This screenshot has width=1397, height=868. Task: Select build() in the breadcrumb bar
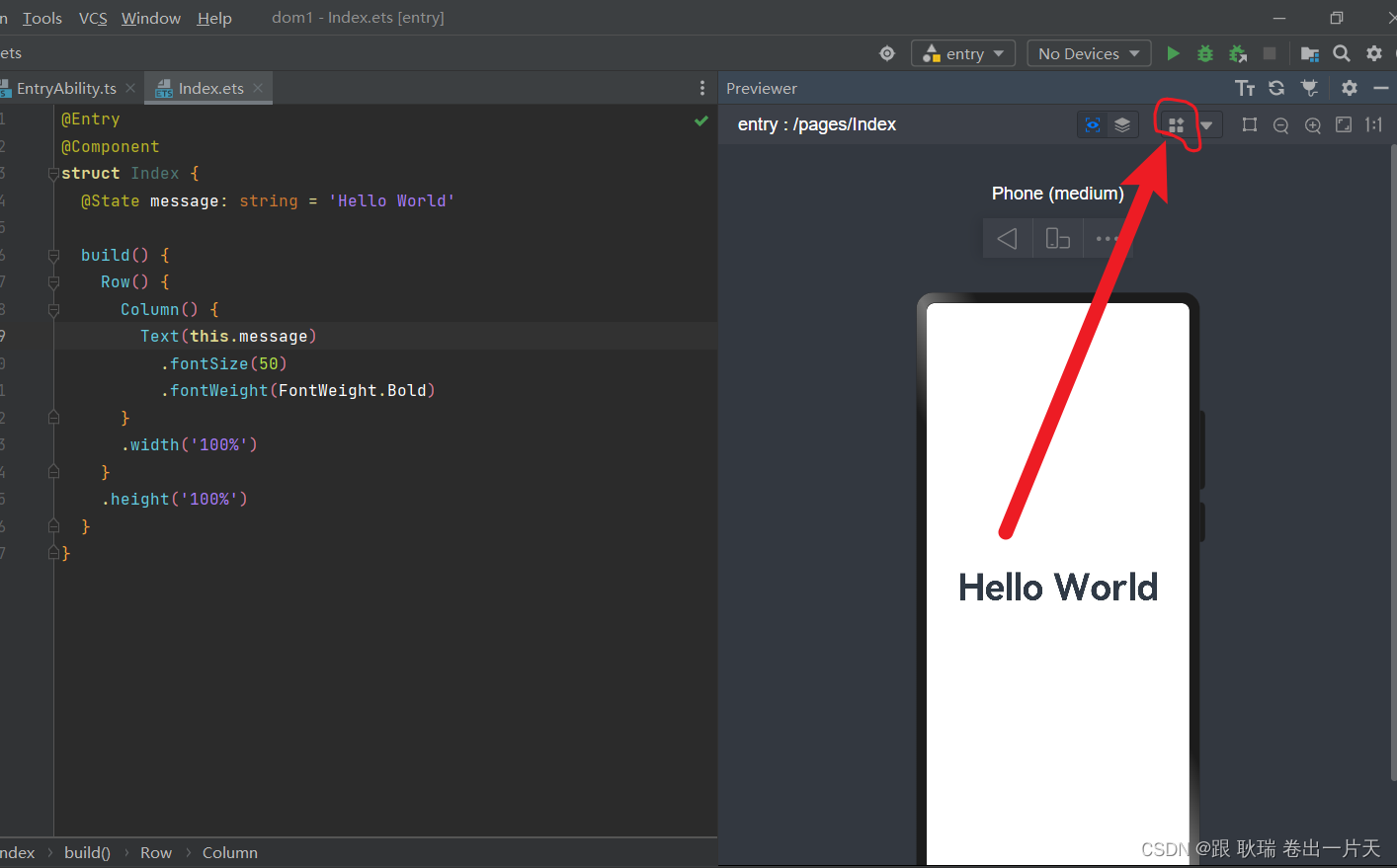point(87,852)
